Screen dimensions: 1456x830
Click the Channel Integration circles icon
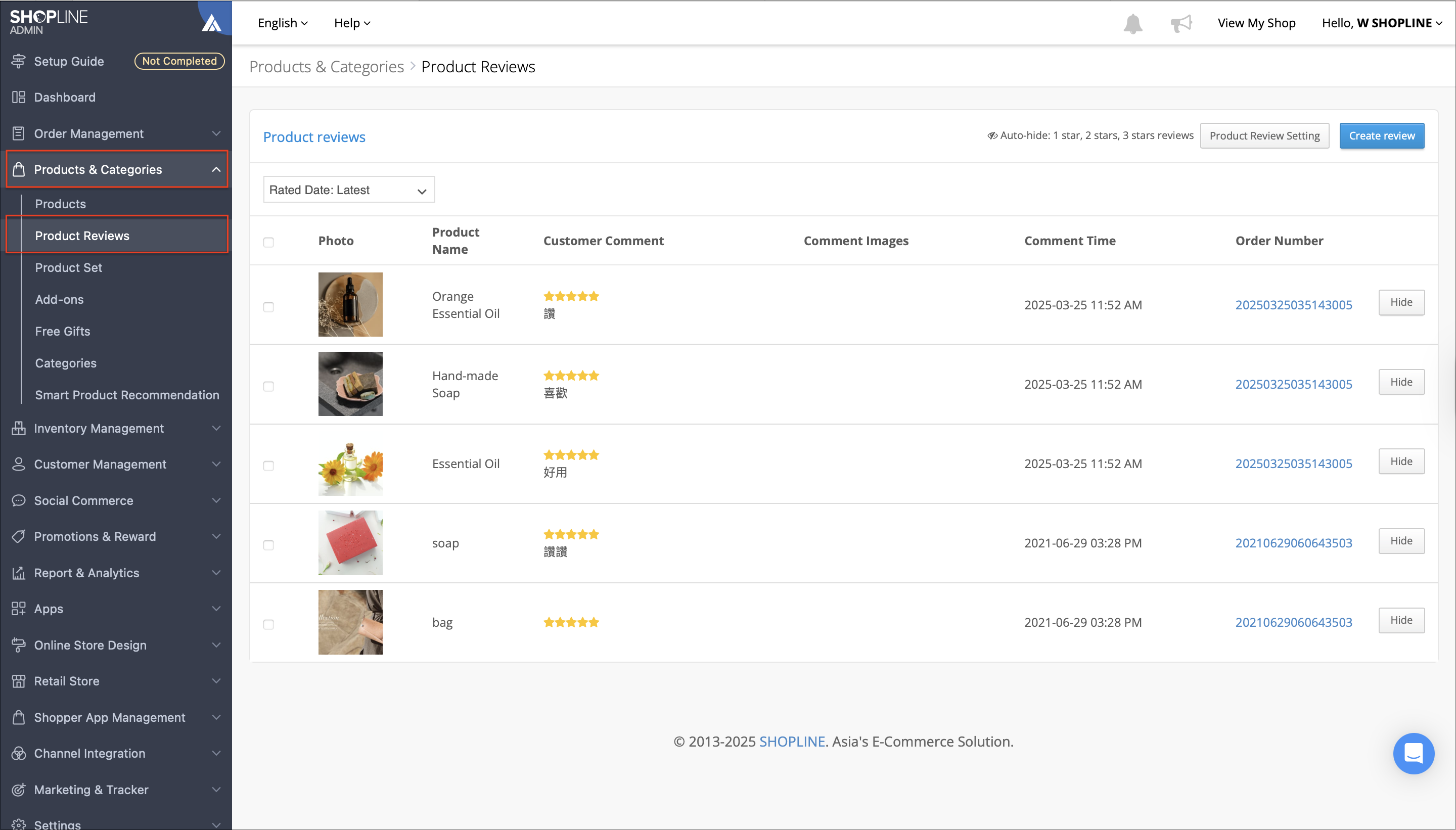[18, 754]
